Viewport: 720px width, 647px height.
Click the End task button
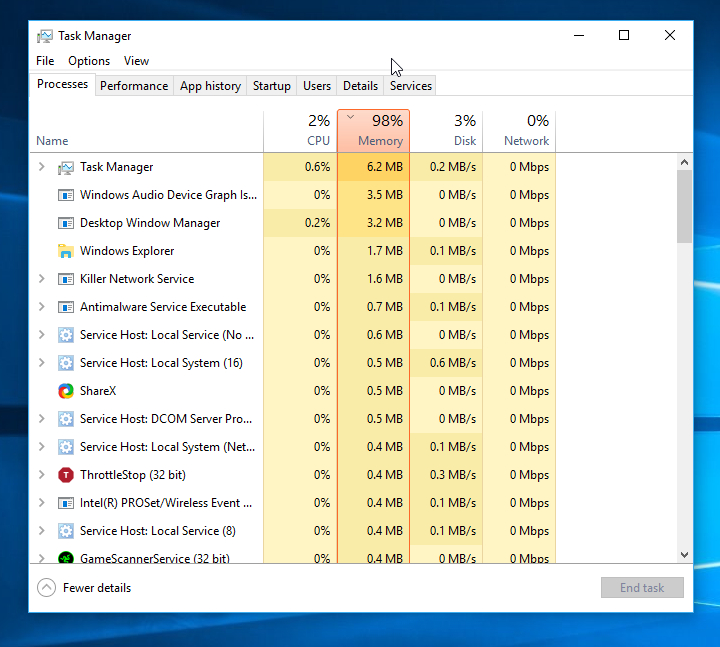(x=642, y=588)
